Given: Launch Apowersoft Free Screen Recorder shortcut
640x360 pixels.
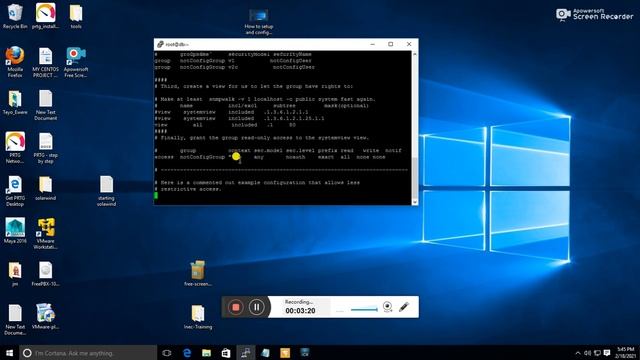Looking at the screenshot, I should 76,62.
